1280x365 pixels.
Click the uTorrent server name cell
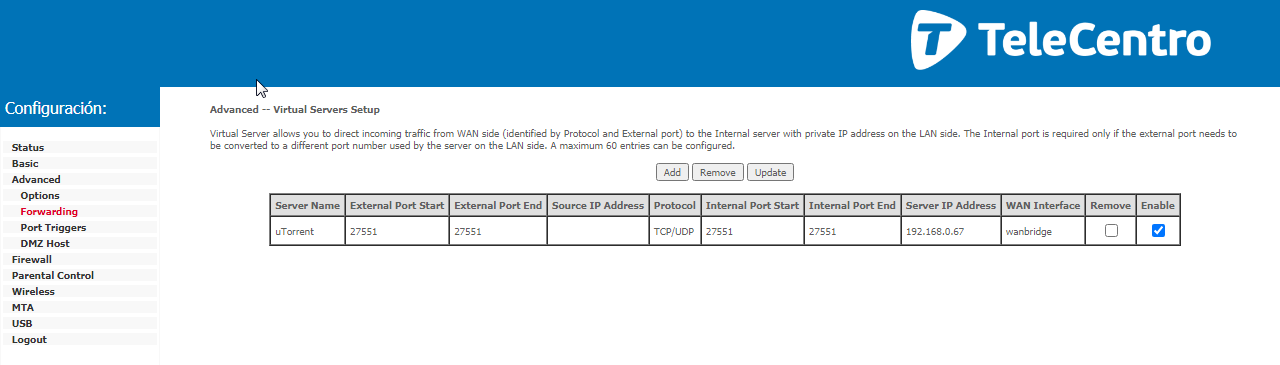tap(307, 230)
